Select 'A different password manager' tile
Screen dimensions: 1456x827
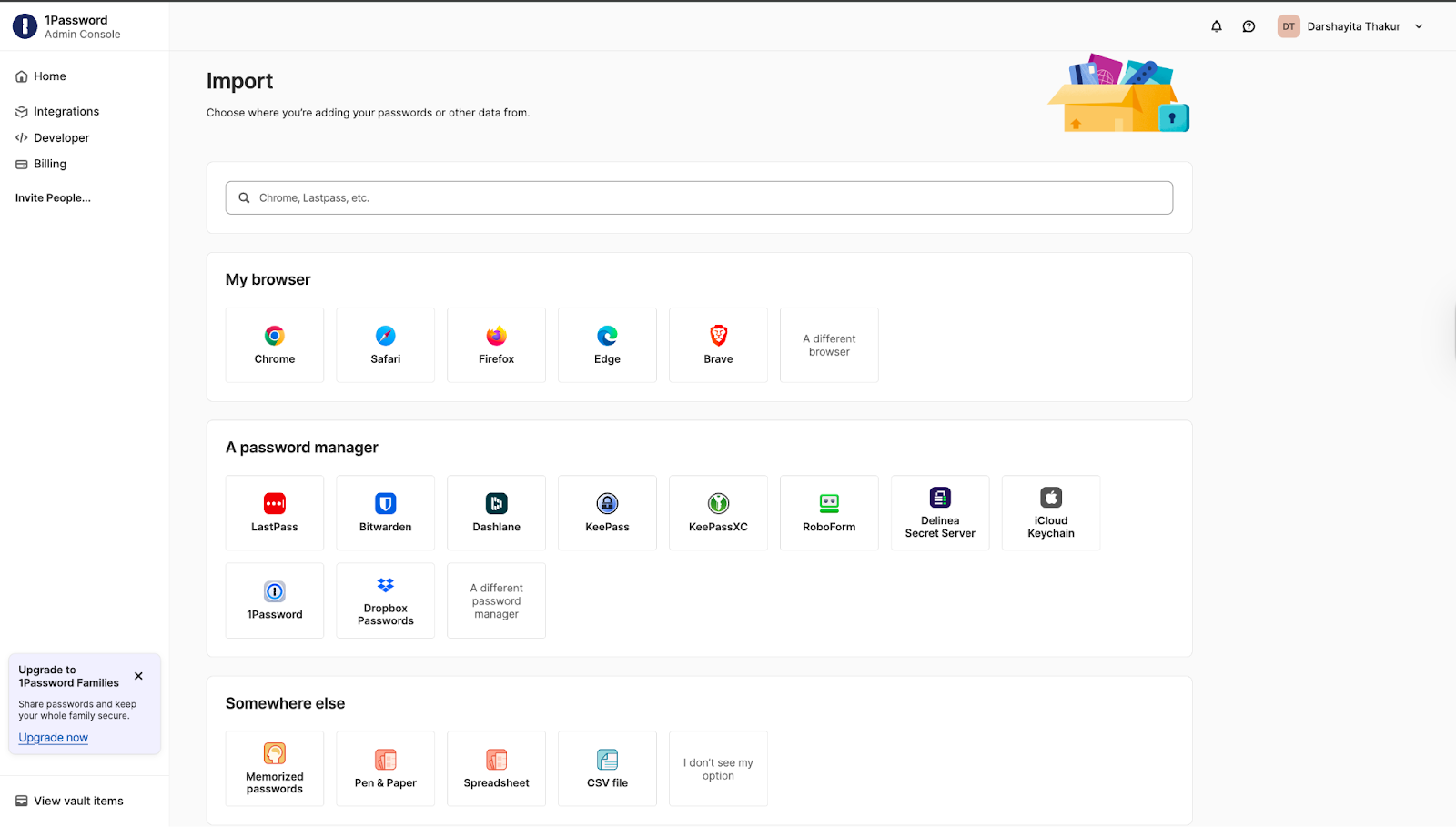[x=497, y=600]
